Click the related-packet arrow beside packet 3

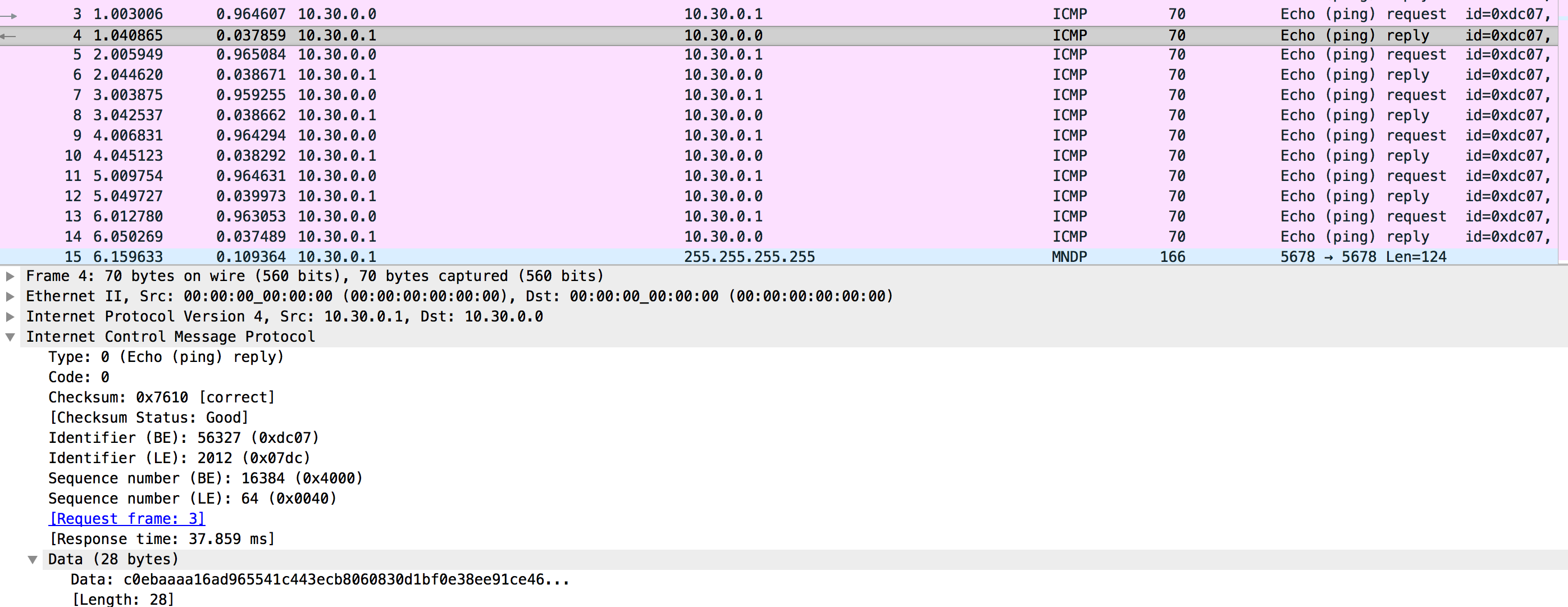click(x=8, y=16)
